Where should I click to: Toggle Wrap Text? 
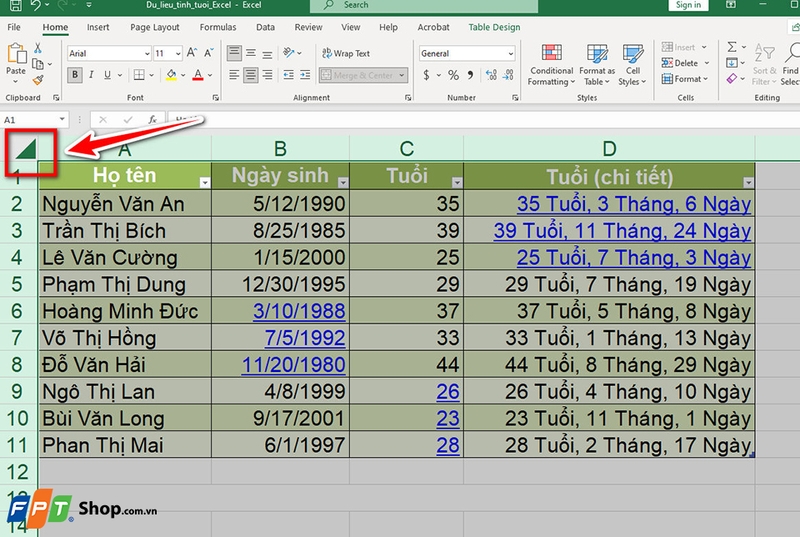[x=346, y=53]
